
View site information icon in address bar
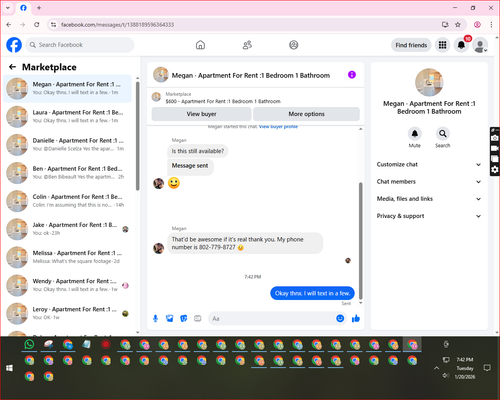pyautogui.click(x=53, y=25)
